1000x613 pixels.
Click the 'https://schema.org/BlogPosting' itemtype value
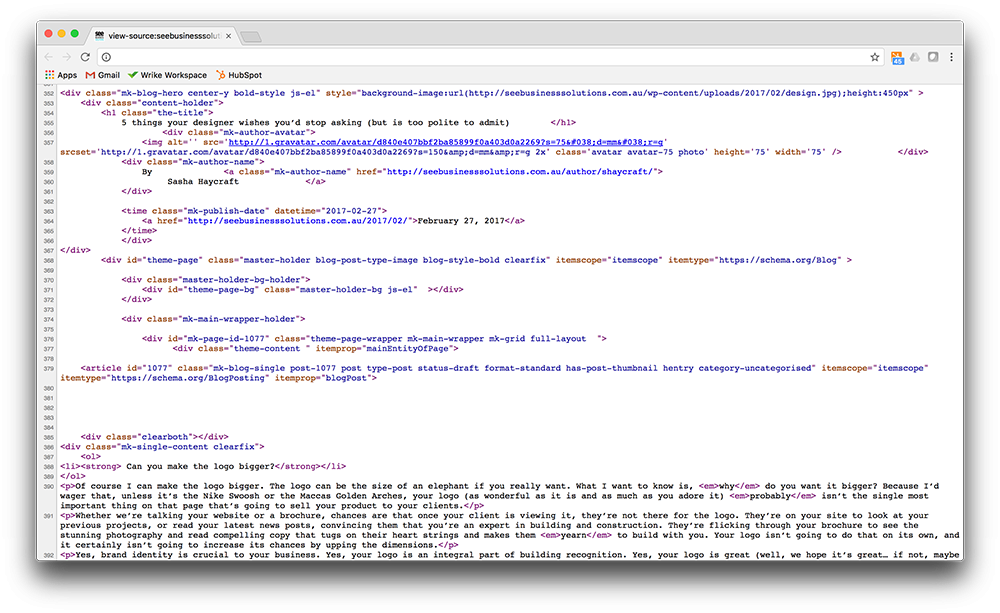pyautogui.click(x=188, y=378)
